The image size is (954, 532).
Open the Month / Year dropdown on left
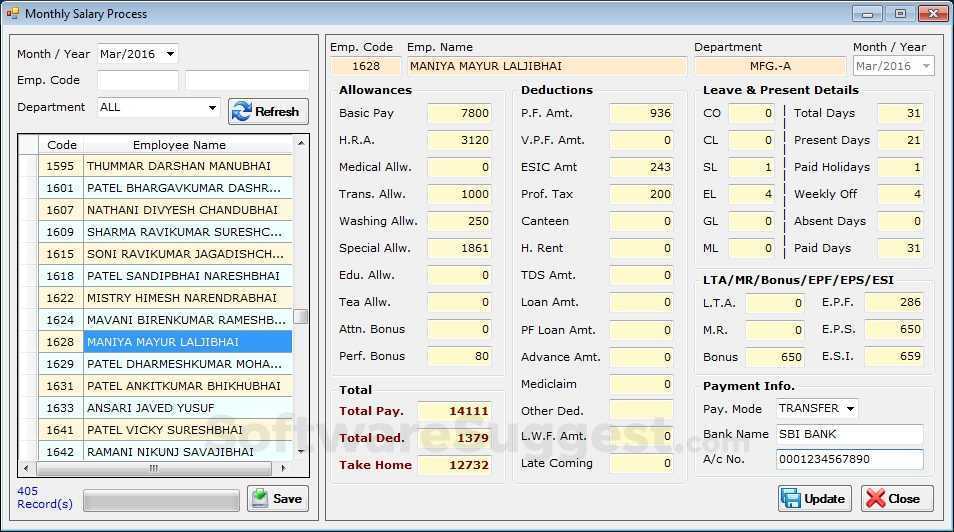pyautogui.click(x=170, y=54)
